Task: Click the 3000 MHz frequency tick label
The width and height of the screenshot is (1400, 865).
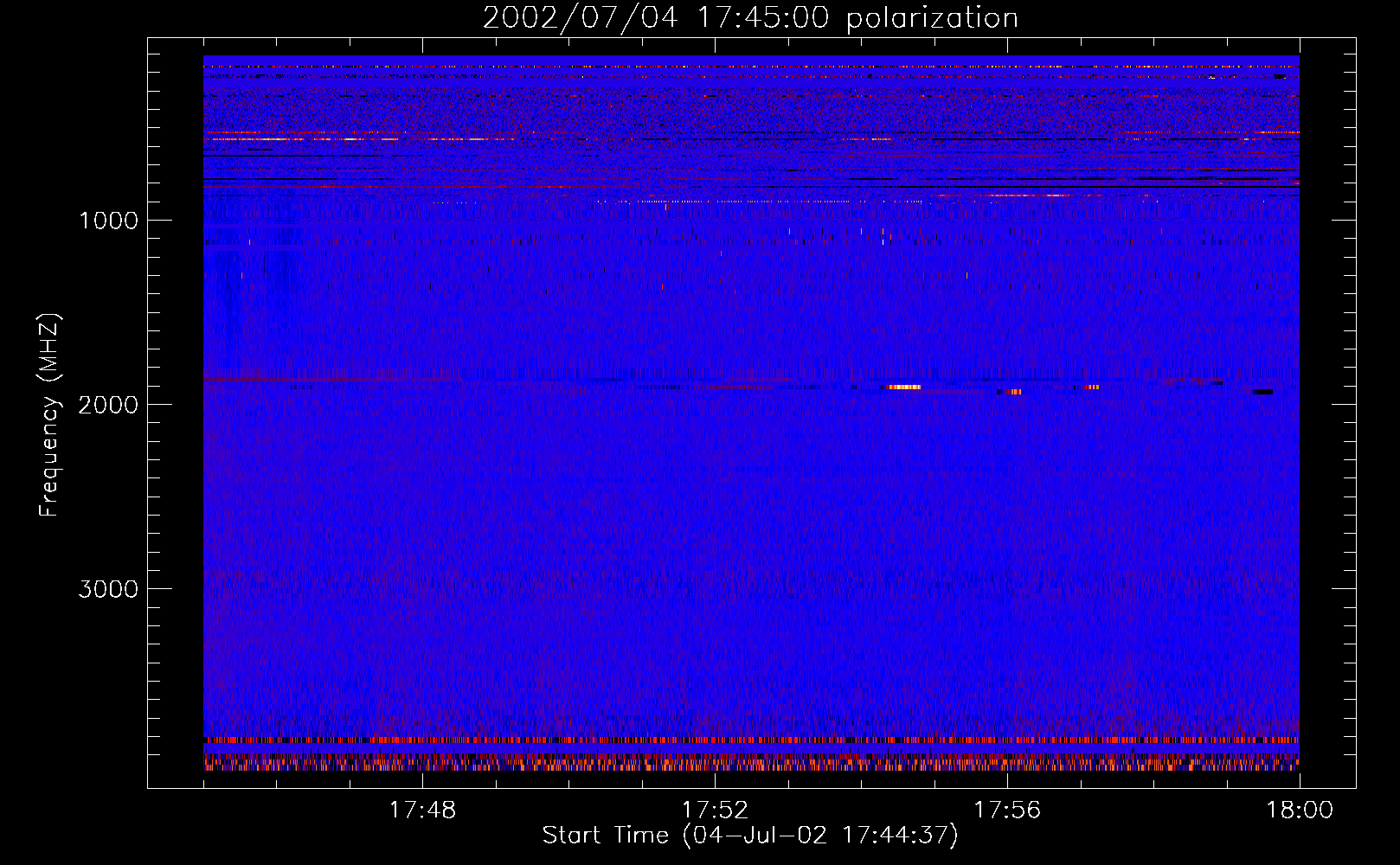Action: (x=108, y=589)
